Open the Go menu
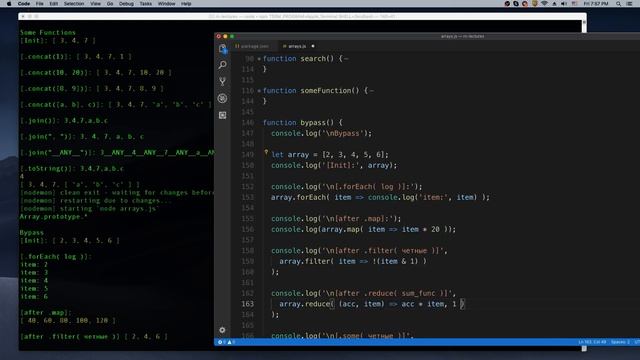The image size is (640, 360). (110, 4)
